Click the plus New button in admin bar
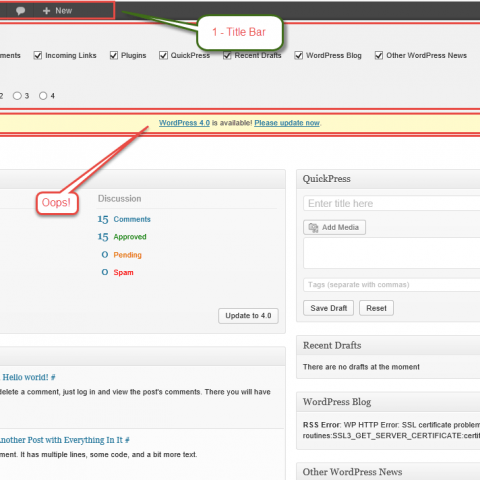 [57, 11]
